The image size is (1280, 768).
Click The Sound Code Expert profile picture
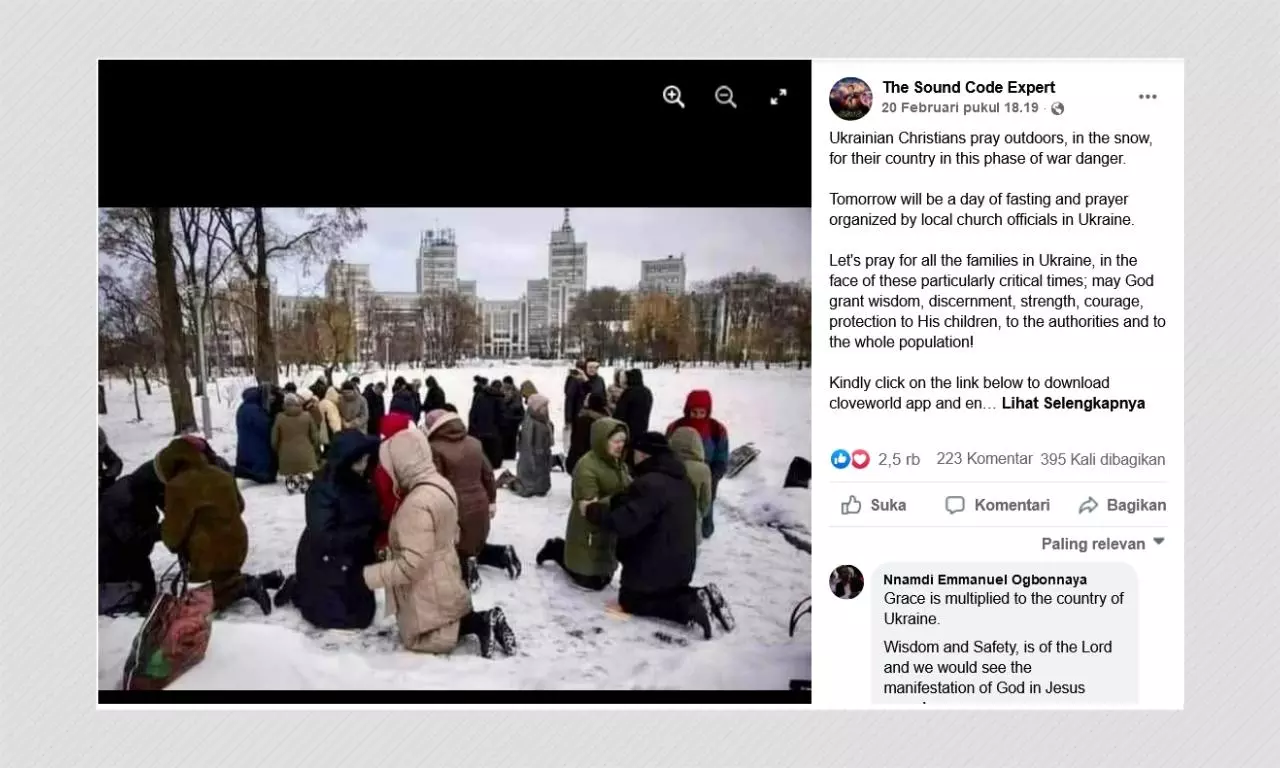pos(851,98)
